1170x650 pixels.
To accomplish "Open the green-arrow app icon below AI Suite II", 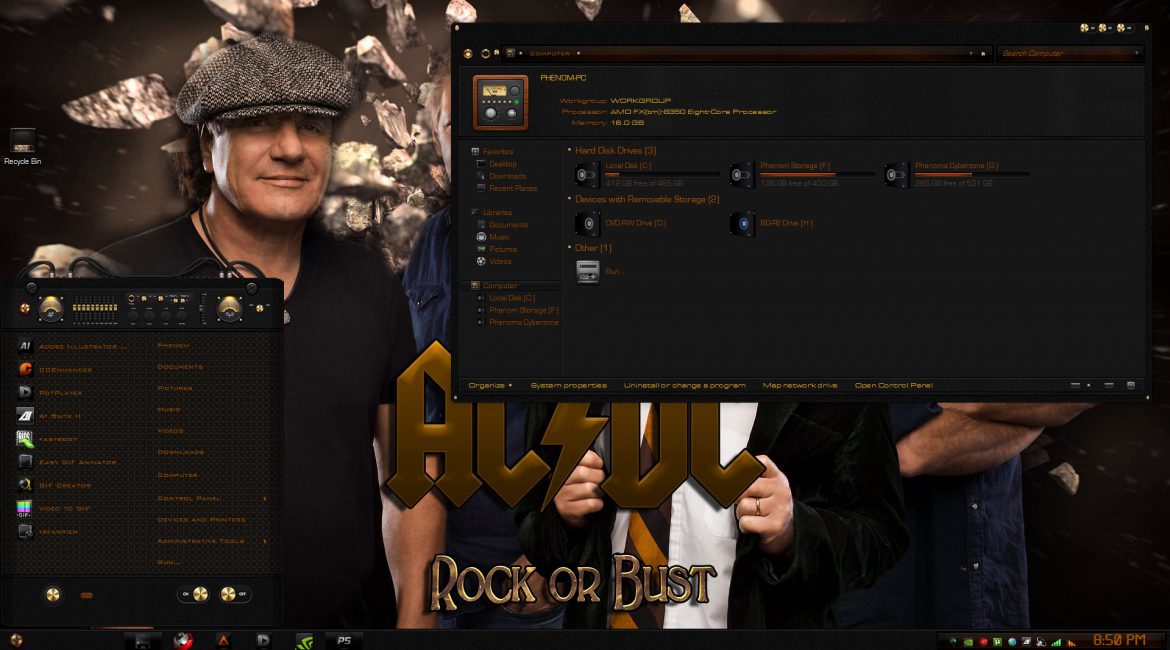I will tap(25, 439).
